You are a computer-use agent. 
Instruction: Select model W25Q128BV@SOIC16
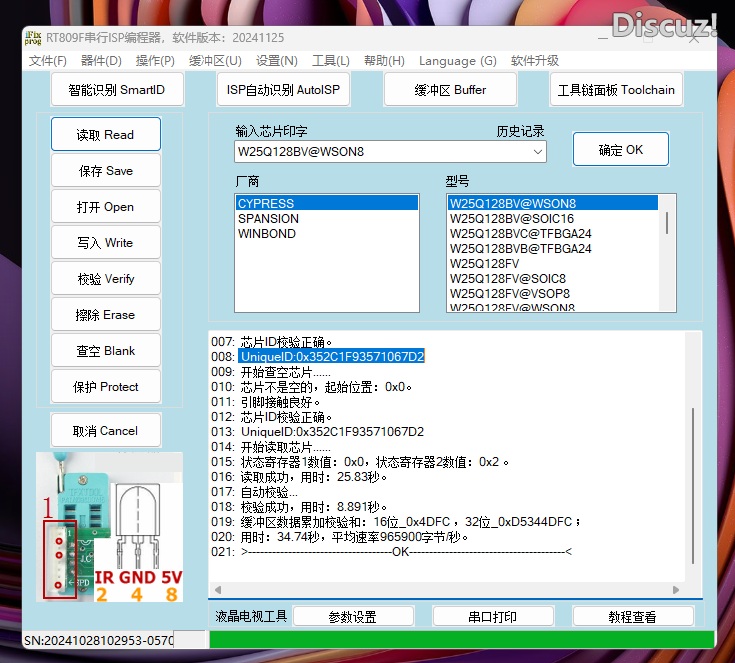(553, 218)
